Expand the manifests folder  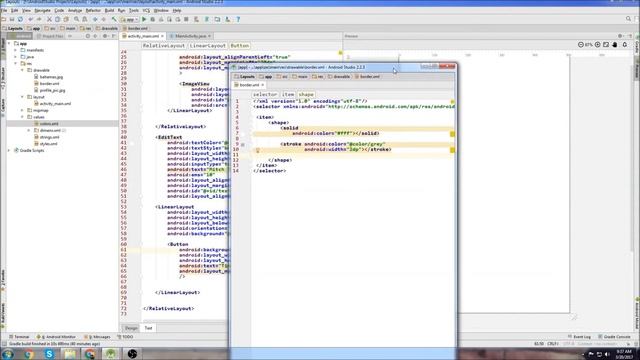click(x=16, y=50)
